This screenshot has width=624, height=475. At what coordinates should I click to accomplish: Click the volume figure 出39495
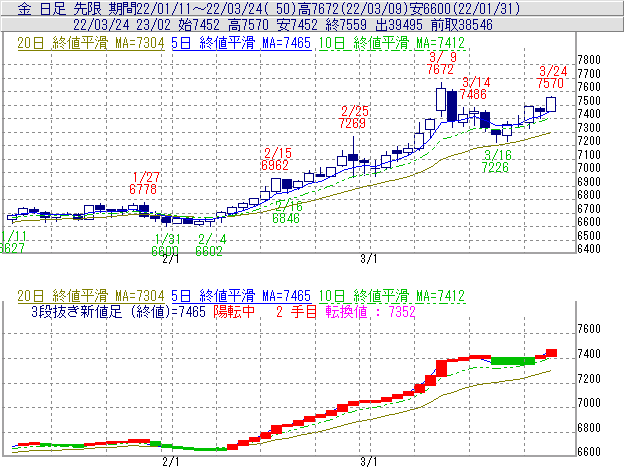[x=399, y=25]
